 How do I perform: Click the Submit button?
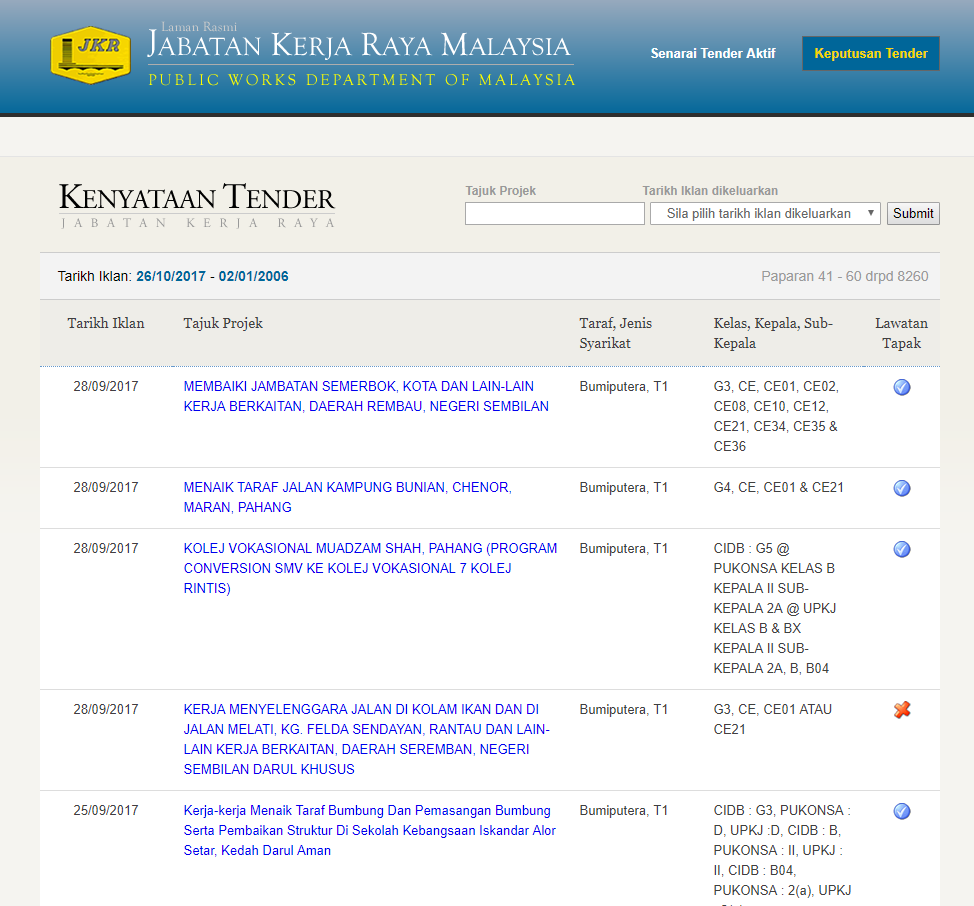coord(913,214)
